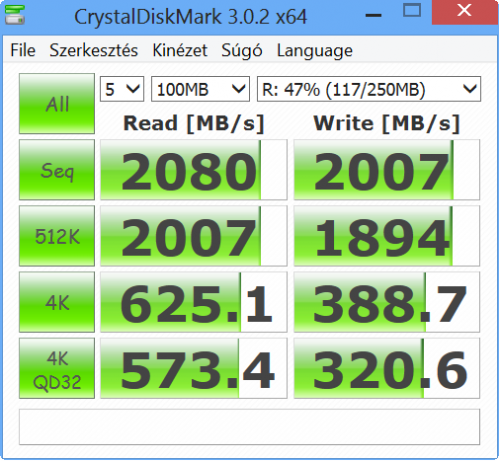The height and width of the screenshot is (461, 500).
Task: Open the test run count dropdown showing 5
Action: point(122,89)
